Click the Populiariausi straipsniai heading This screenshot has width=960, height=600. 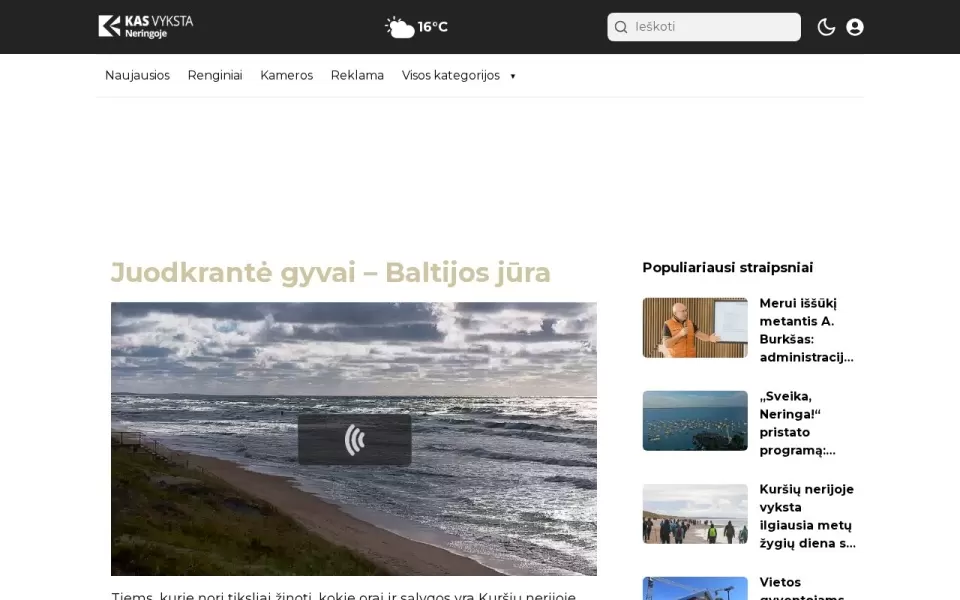pyautogui.click(x=727, y=268)
